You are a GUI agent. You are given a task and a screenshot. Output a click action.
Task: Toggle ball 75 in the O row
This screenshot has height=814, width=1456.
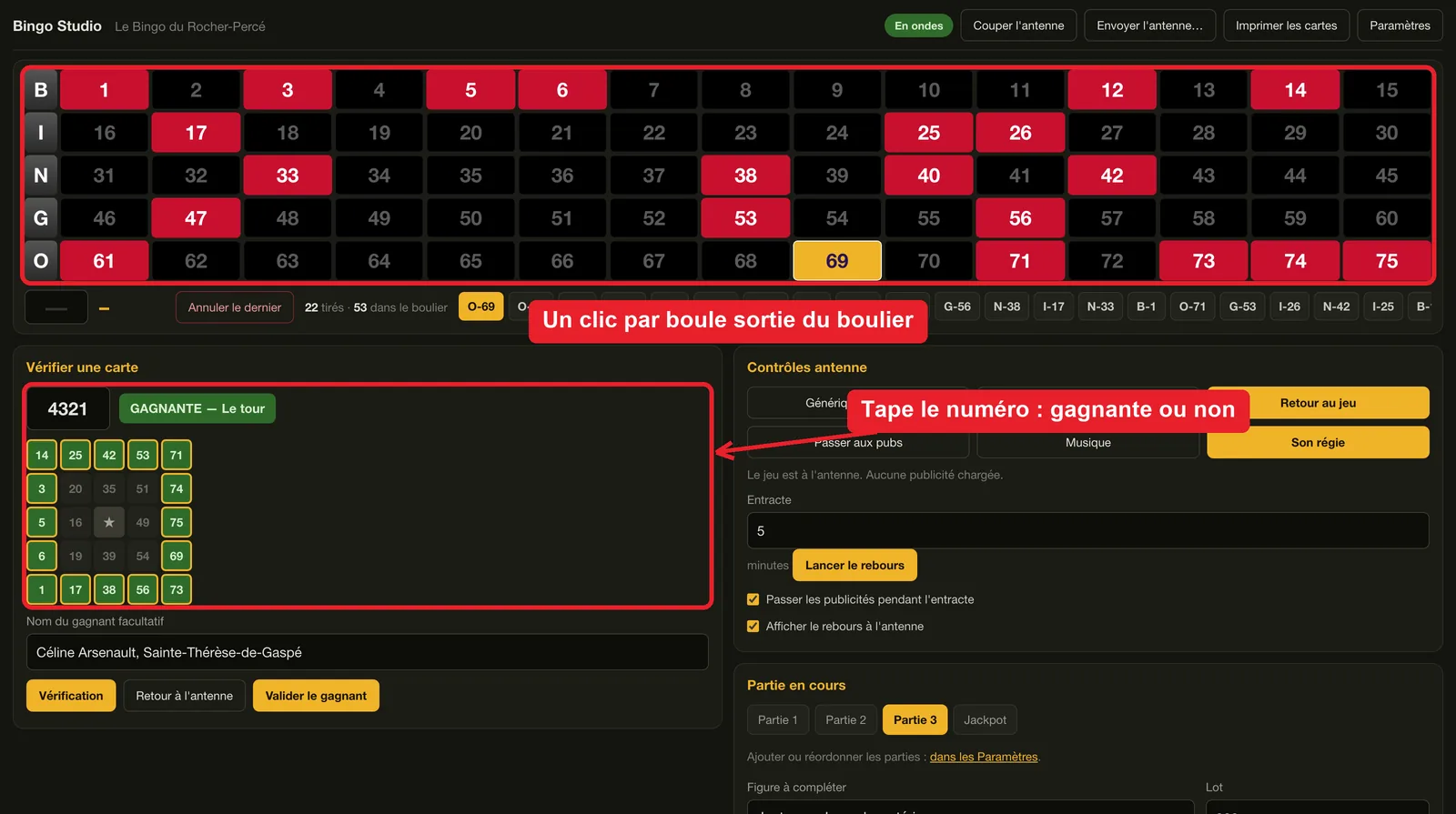(1387, 261)
